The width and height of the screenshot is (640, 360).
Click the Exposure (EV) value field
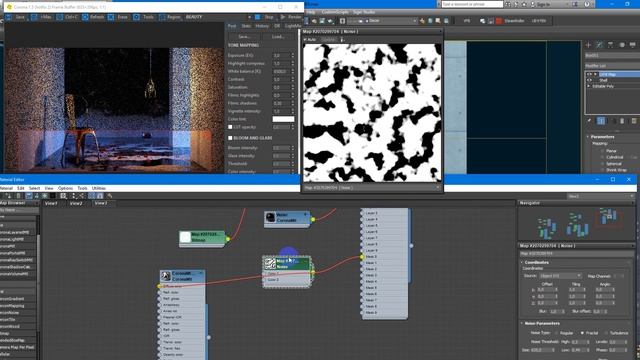pos(281,56)
